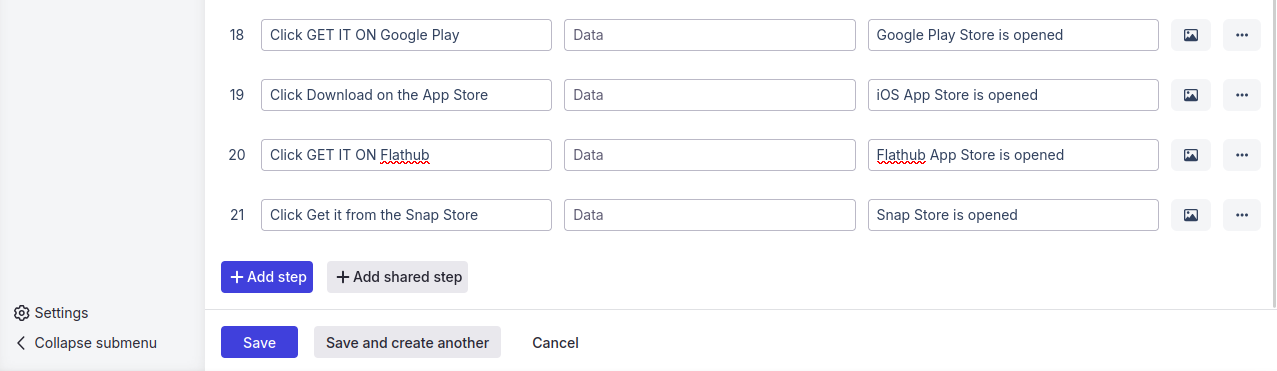Edit step 18 action 'Click GET IT ON Google Play'
1277x371 pixels.
pyautogui.click(x=406, y=35)
